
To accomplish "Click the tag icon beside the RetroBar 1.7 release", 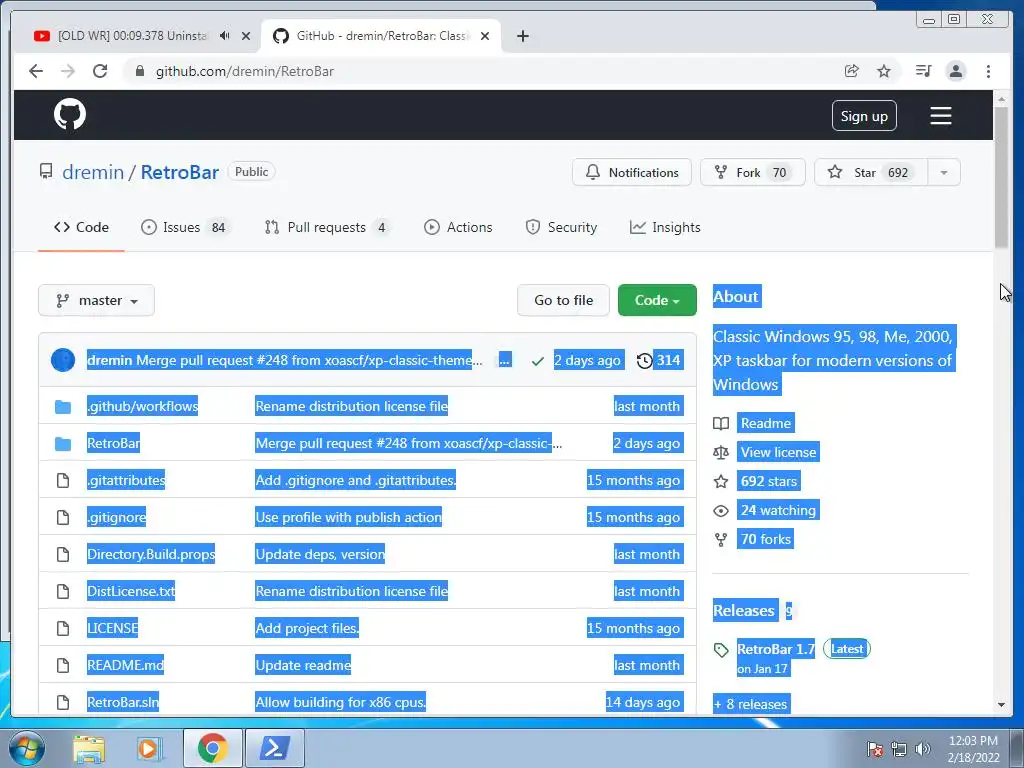I will [x=721, y=650].
